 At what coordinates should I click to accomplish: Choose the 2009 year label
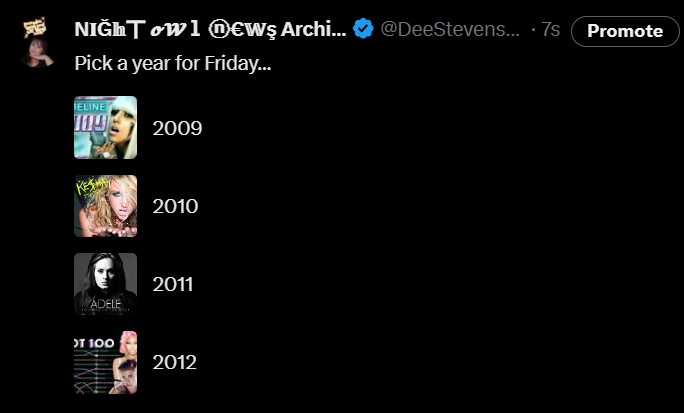(x=177, y=128)
